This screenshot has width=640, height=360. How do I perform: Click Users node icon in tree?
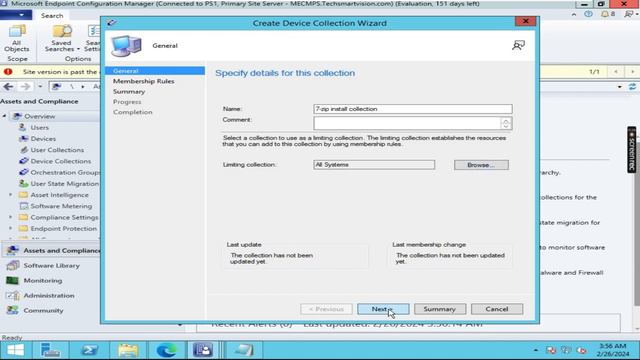point(23,127)
